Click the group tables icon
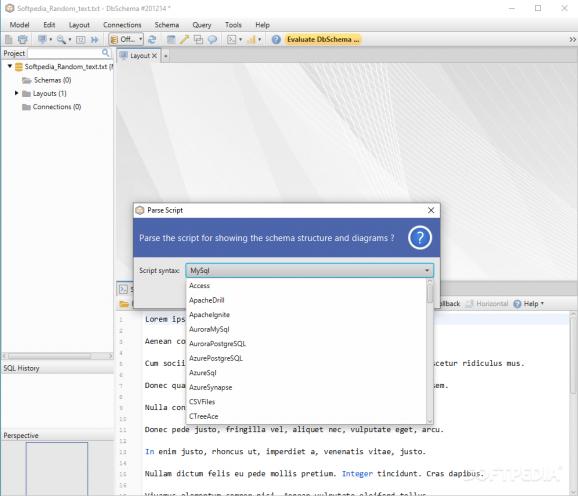 pos(198,39)
